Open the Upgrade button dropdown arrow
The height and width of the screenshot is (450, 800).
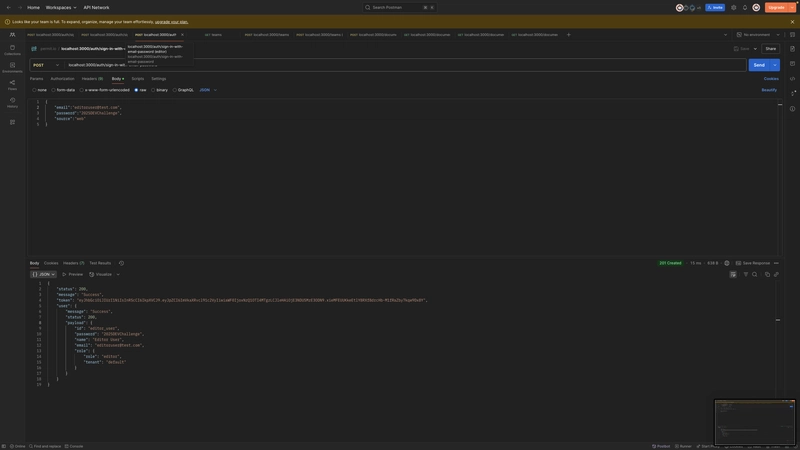coord(792,7)
